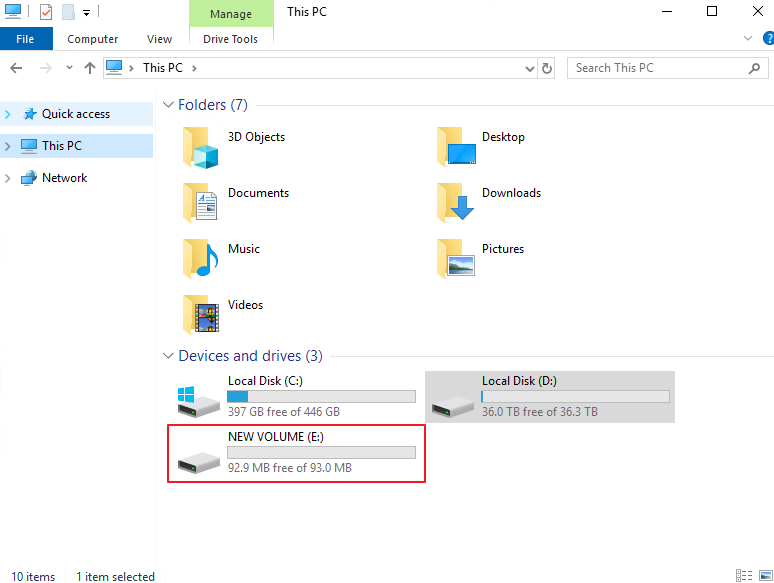Image resolution: width=774 pixels, height=583 pixels.
Task: Refresh the This PC view
Action: [546, 69]
